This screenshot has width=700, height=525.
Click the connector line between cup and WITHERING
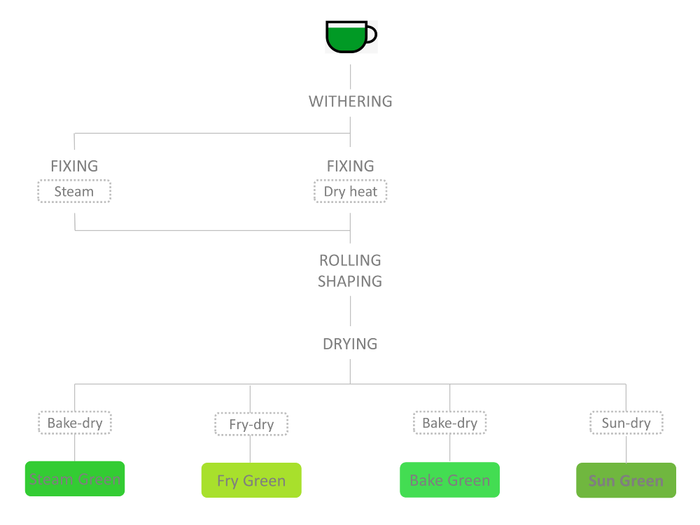pos(350,76)
